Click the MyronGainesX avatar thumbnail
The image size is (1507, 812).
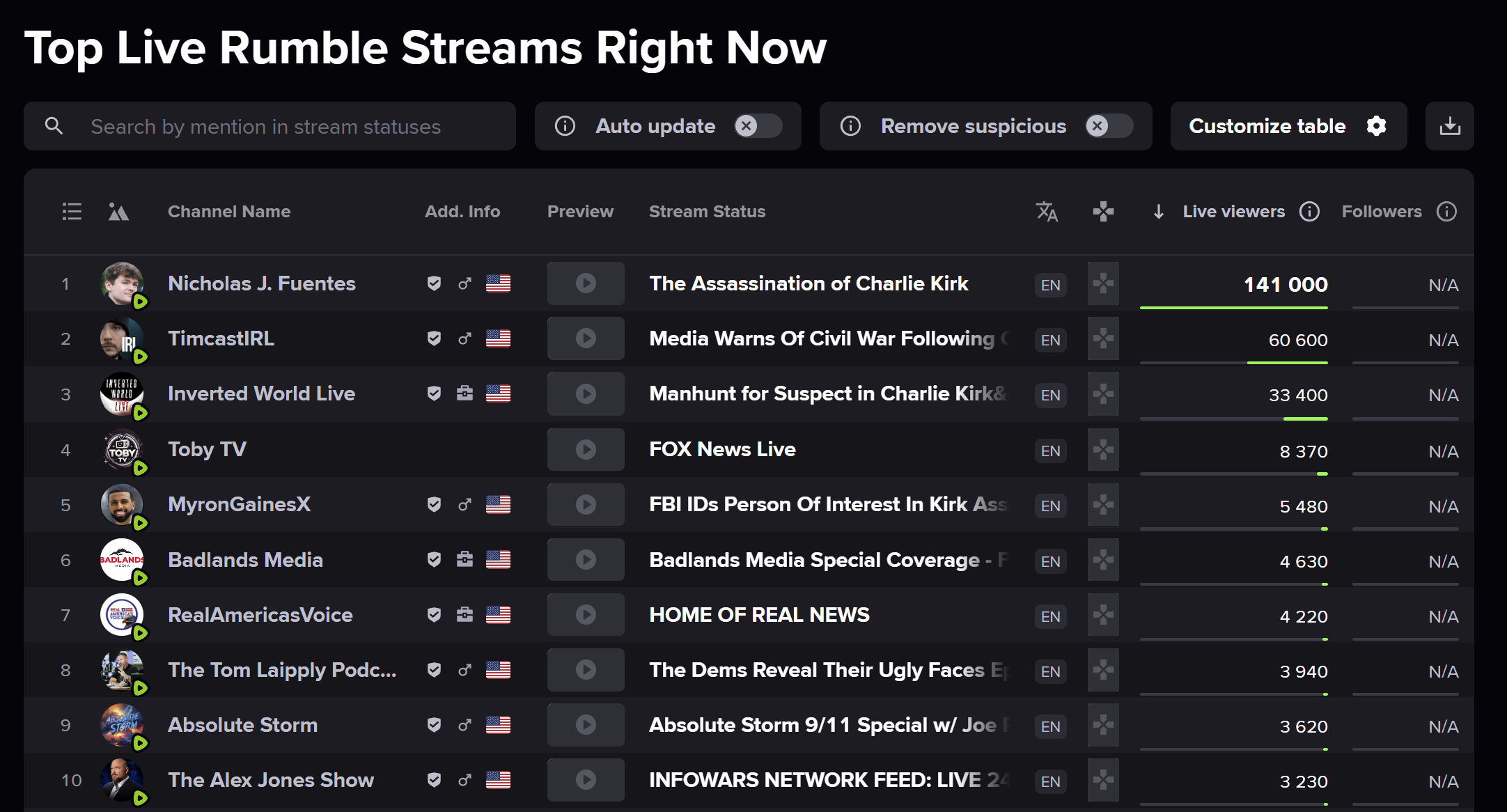click(122, 505)
